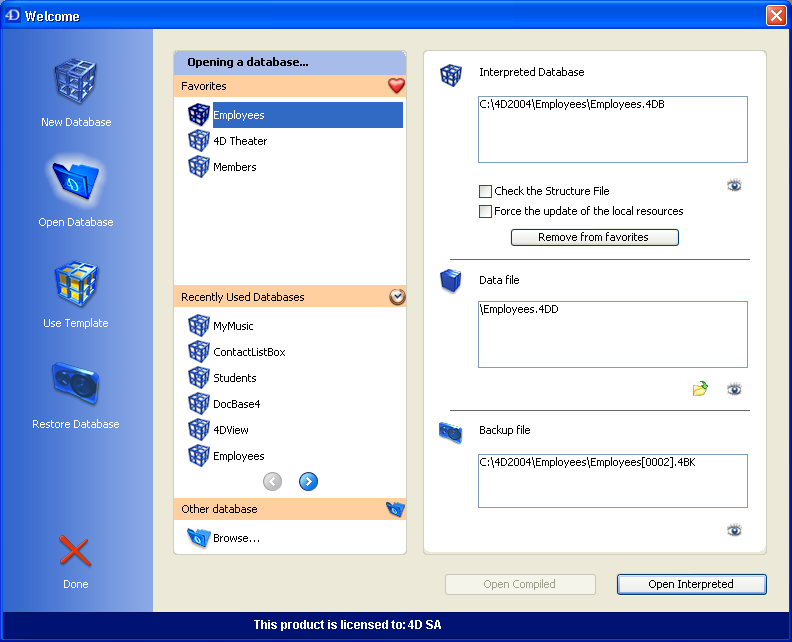Select MyMusic in Recently Used Databases
Viewport: 792px width, 642px height.
click(x=234, y=326)
